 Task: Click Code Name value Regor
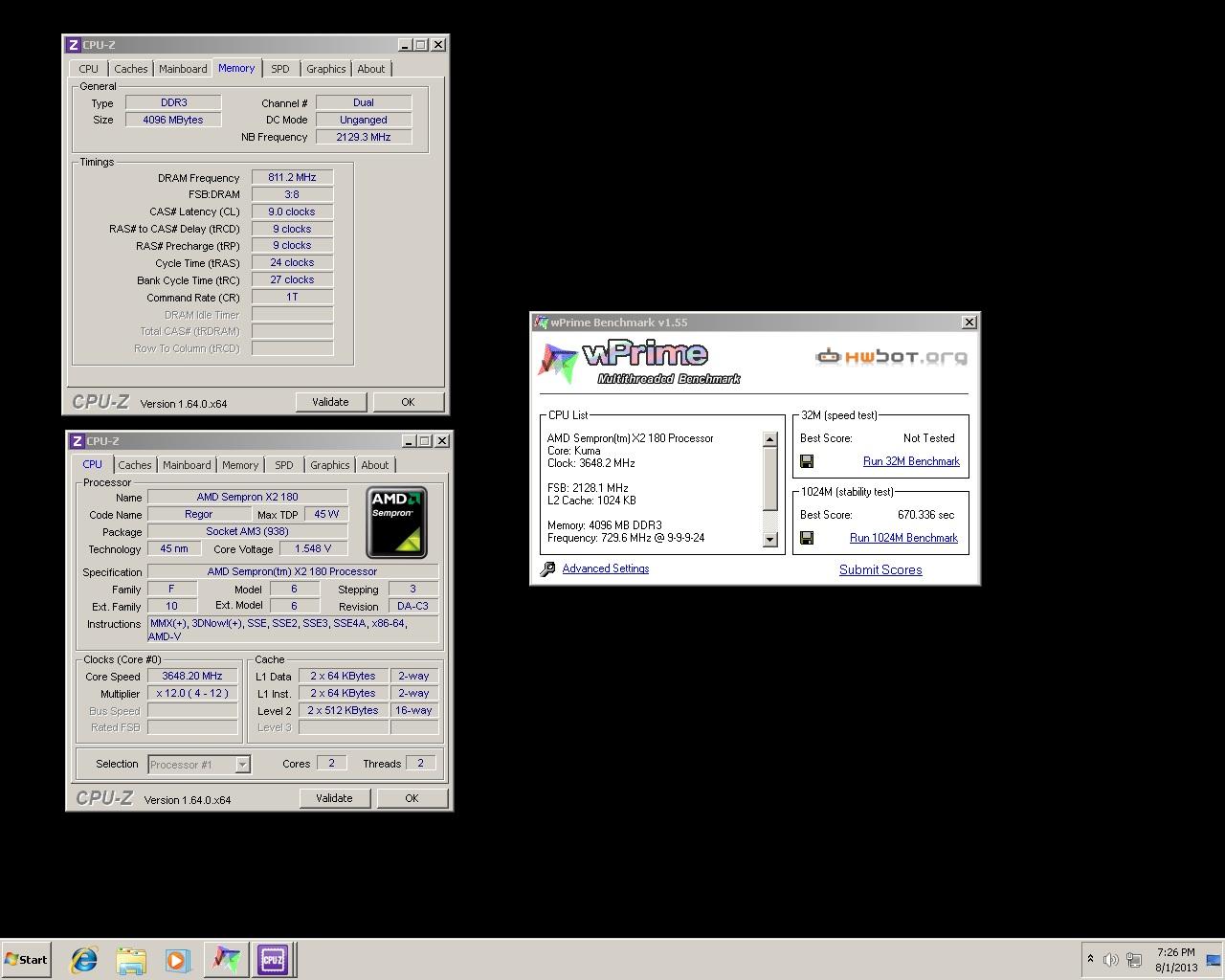click(x=198, y=514)
